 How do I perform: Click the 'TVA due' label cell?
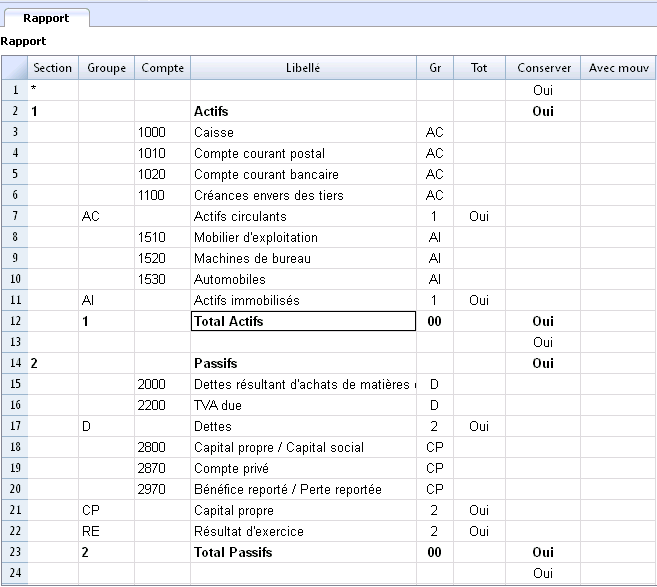point(303,405)
